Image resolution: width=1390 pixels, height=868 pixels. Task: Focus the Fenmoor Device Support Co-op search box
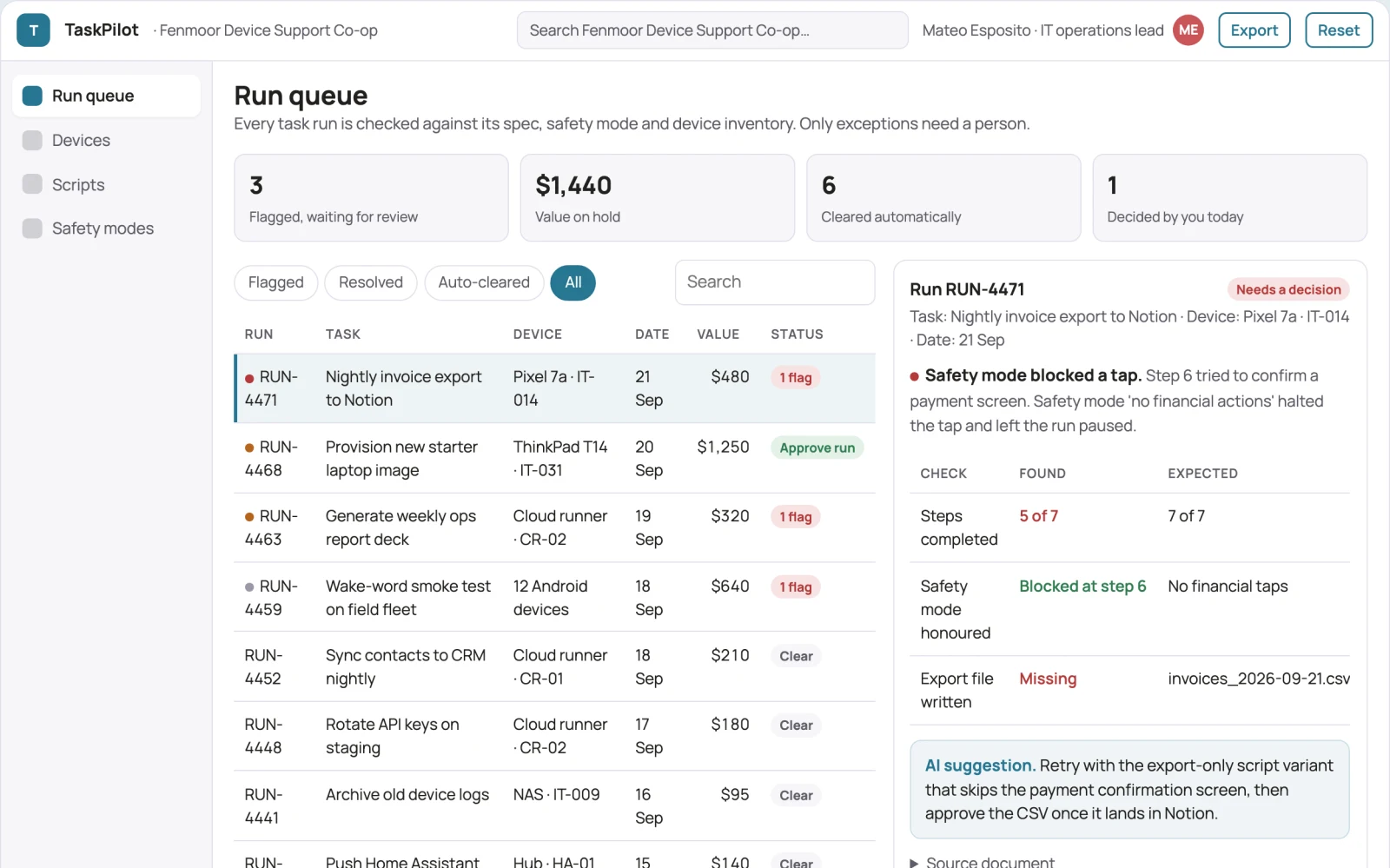[x=712, y=30]
